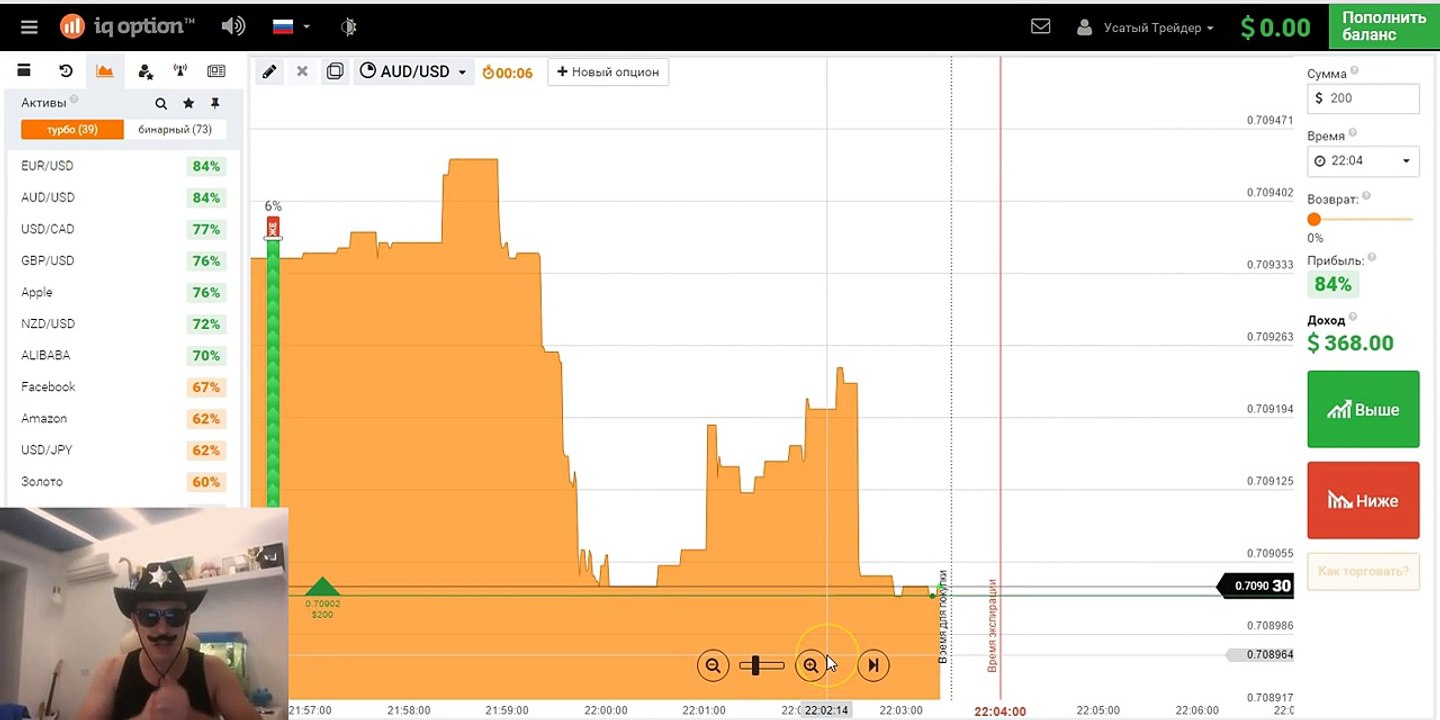Click the 00:06 countdown timer
The width and height of the screenshot is (1440, 720).
coord(507,72)
